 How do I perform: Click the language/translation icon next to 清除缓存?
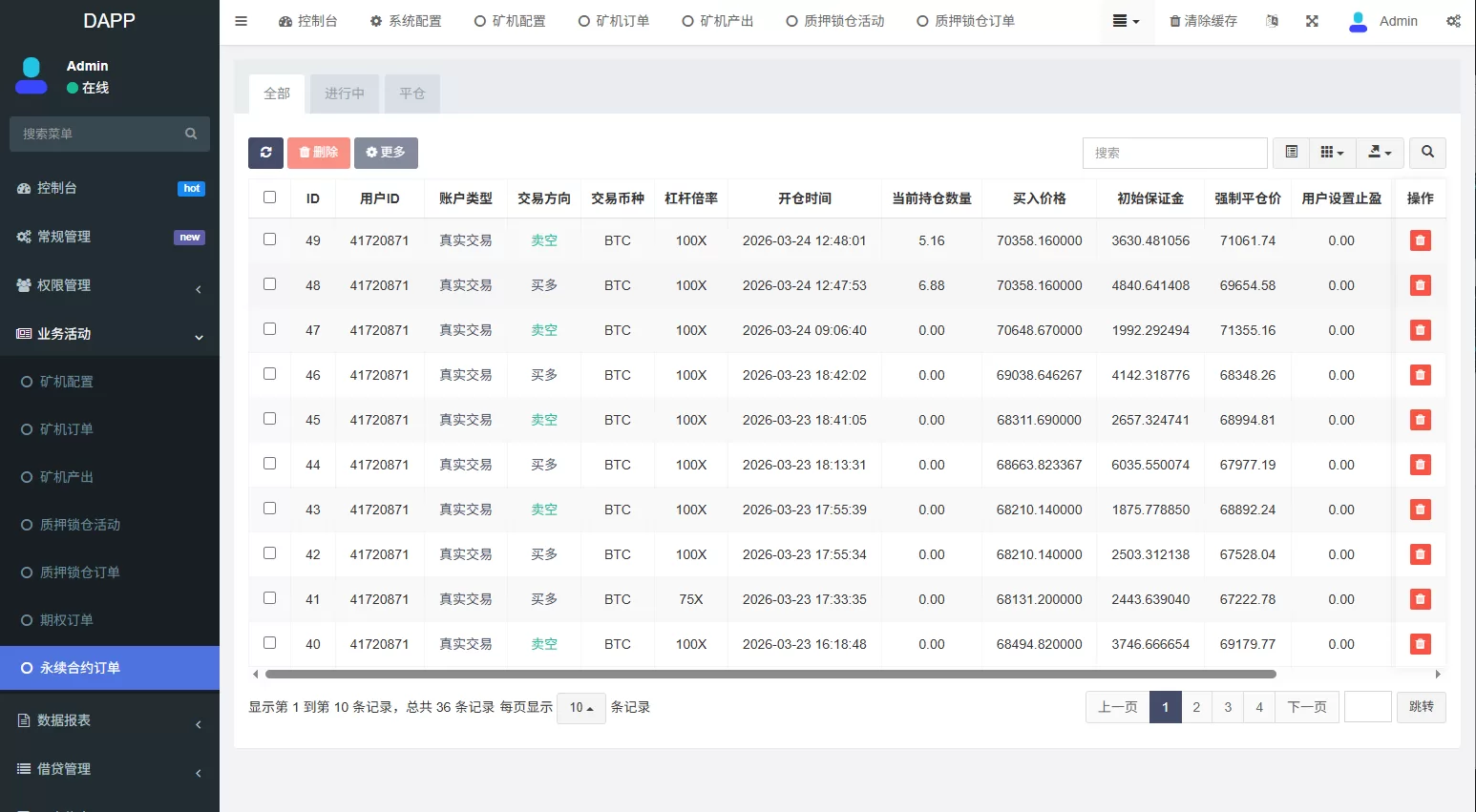click(1272, 20)
